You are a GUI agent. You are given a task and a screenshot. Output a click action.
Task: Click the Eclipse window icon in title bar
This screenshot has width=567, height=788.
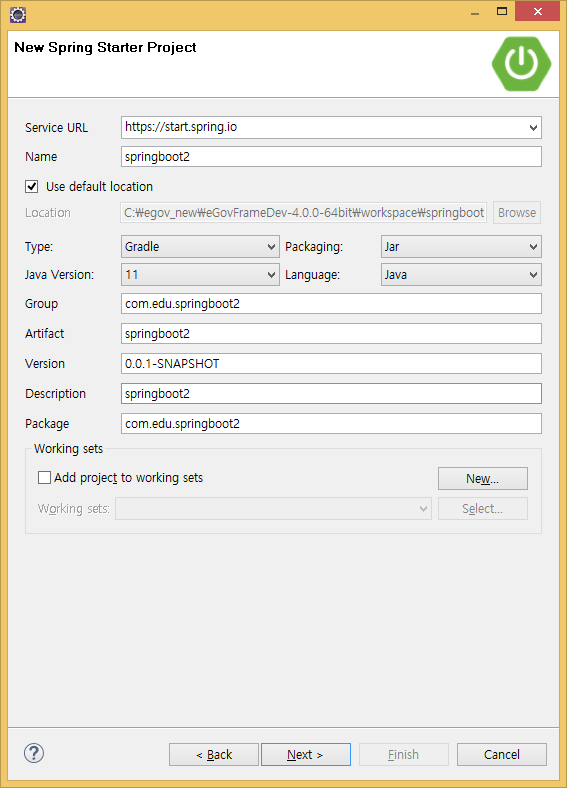click(18, 15)
